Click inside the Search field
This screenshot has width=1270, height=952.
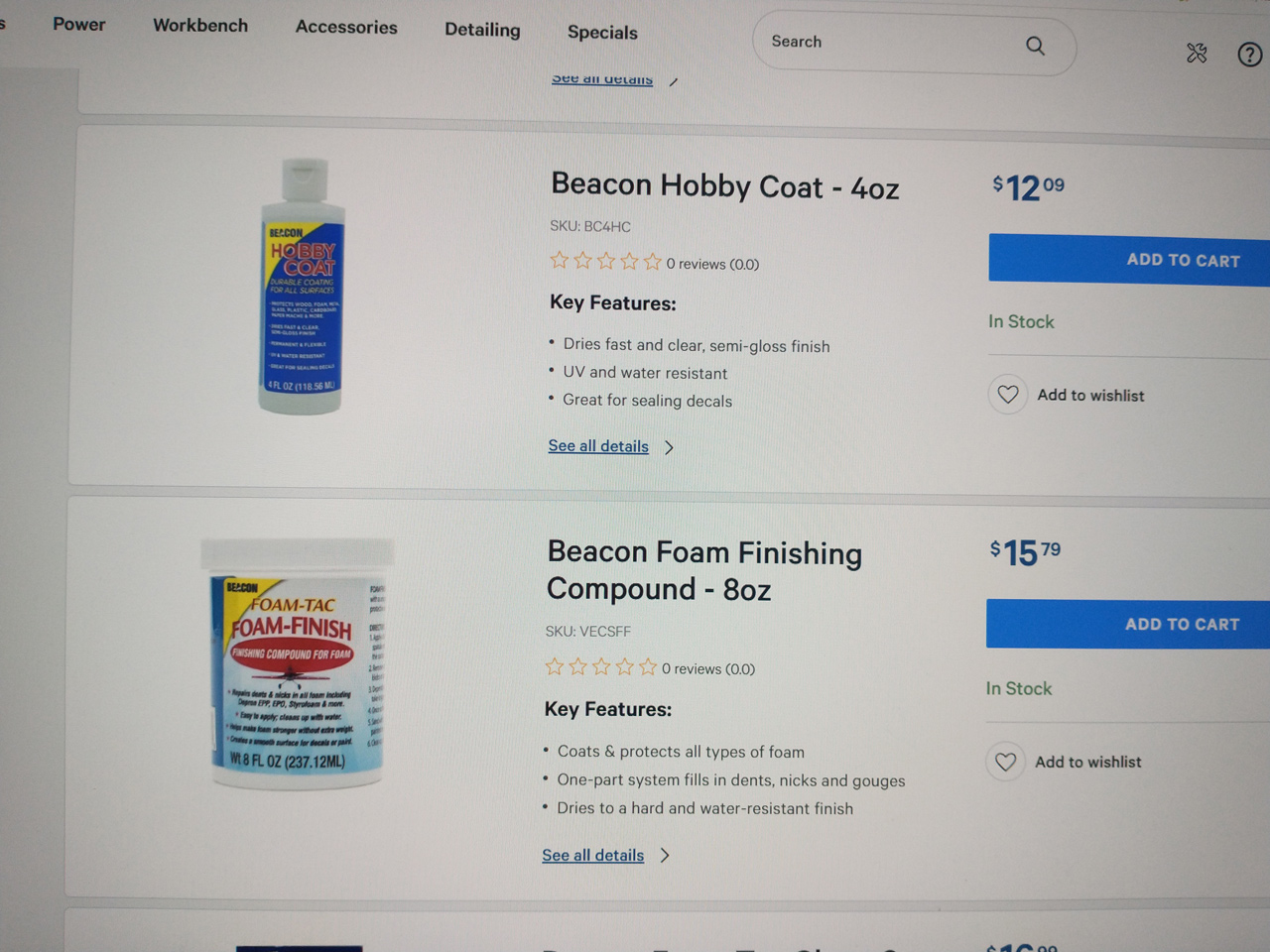[x=883, y=43]
